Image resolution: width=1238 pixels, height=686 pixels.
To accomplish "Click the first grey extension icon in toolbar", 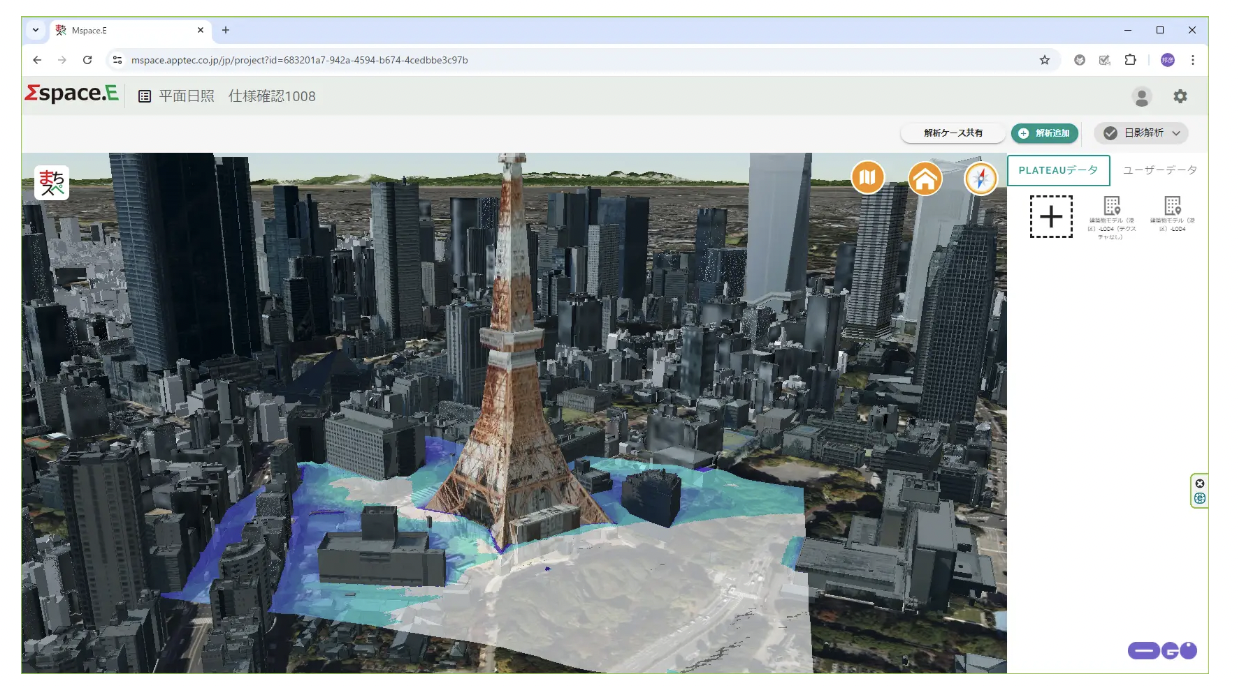I will click(x=1080, y=60).
